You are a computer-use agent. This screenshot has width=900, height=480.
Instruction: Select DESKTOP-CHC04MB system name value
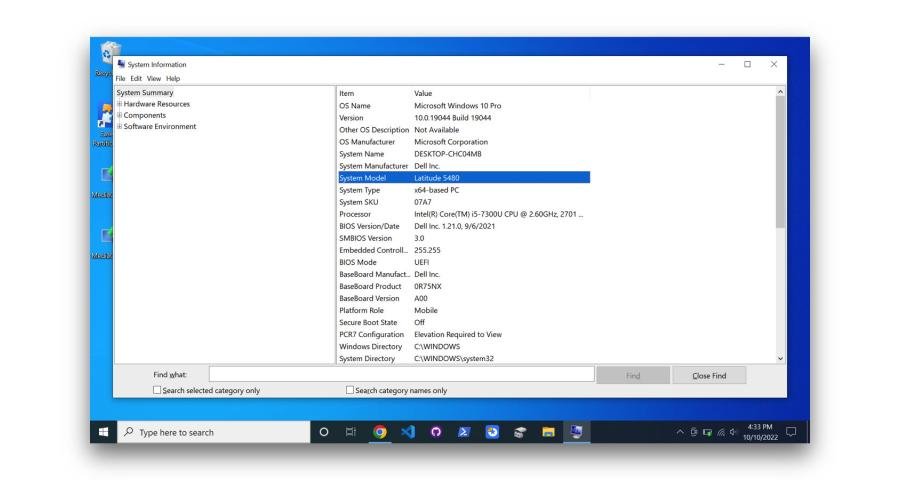pyautogui.click(x=448, y=154)
